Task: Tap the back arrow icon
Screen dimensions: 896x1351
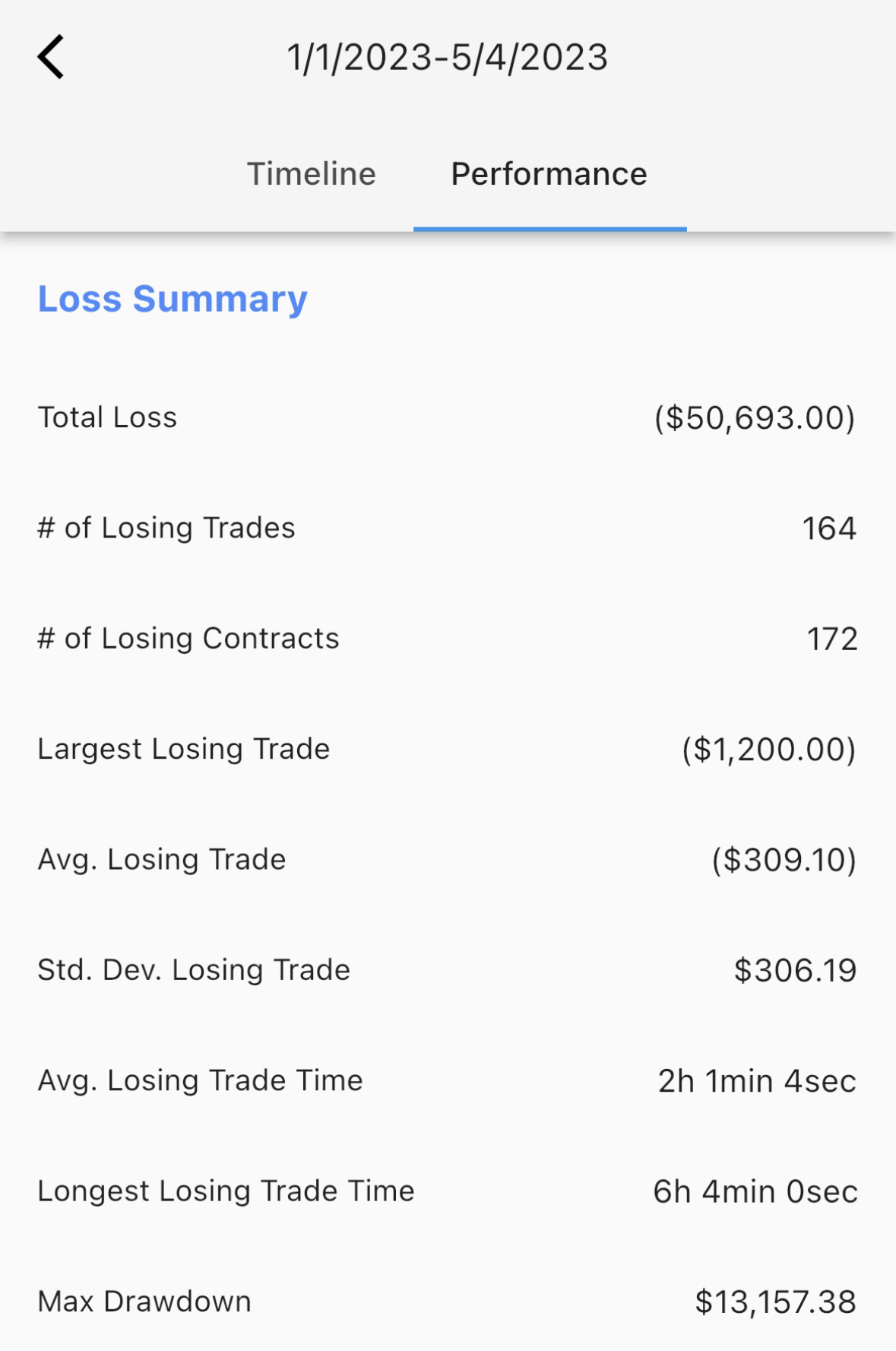Action: (51, 57)
